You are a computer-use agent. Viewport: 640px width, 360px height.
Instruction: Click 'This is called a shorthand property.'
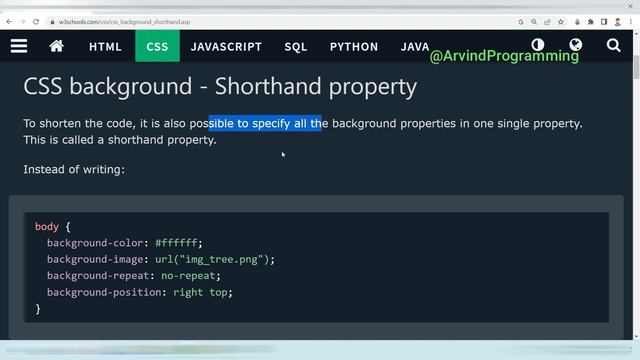tap(120, 140)
